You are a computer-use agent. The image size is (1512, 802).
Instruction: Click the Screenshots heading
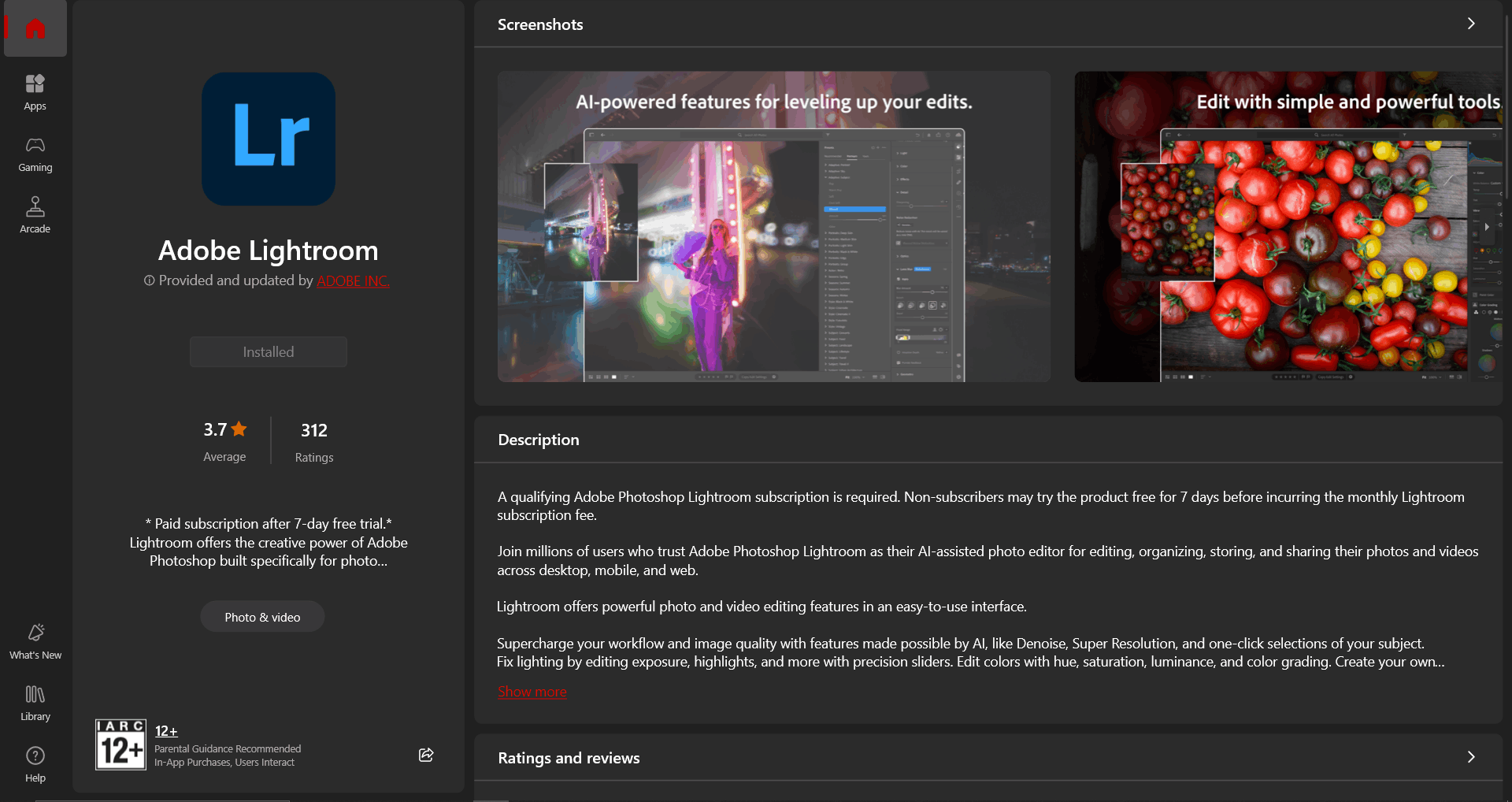click(540, 24)
